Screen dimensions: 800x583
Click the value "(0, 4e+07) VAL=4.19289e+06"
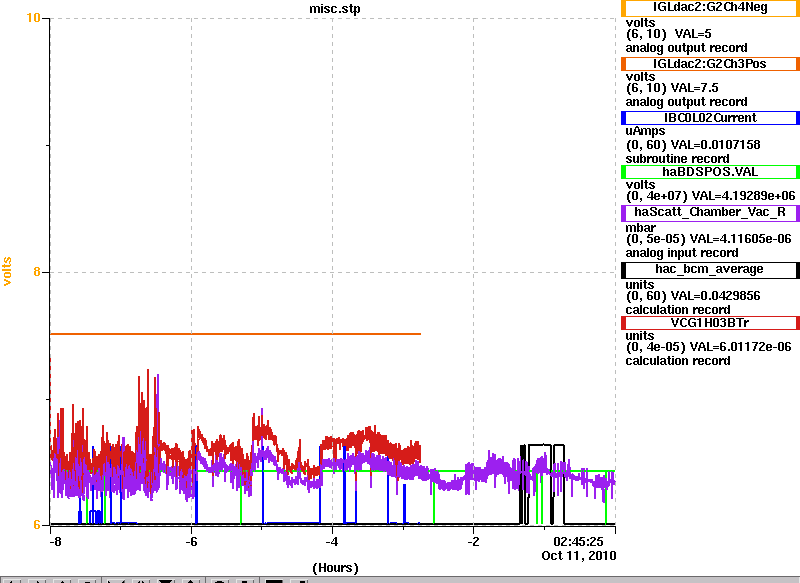710,196
